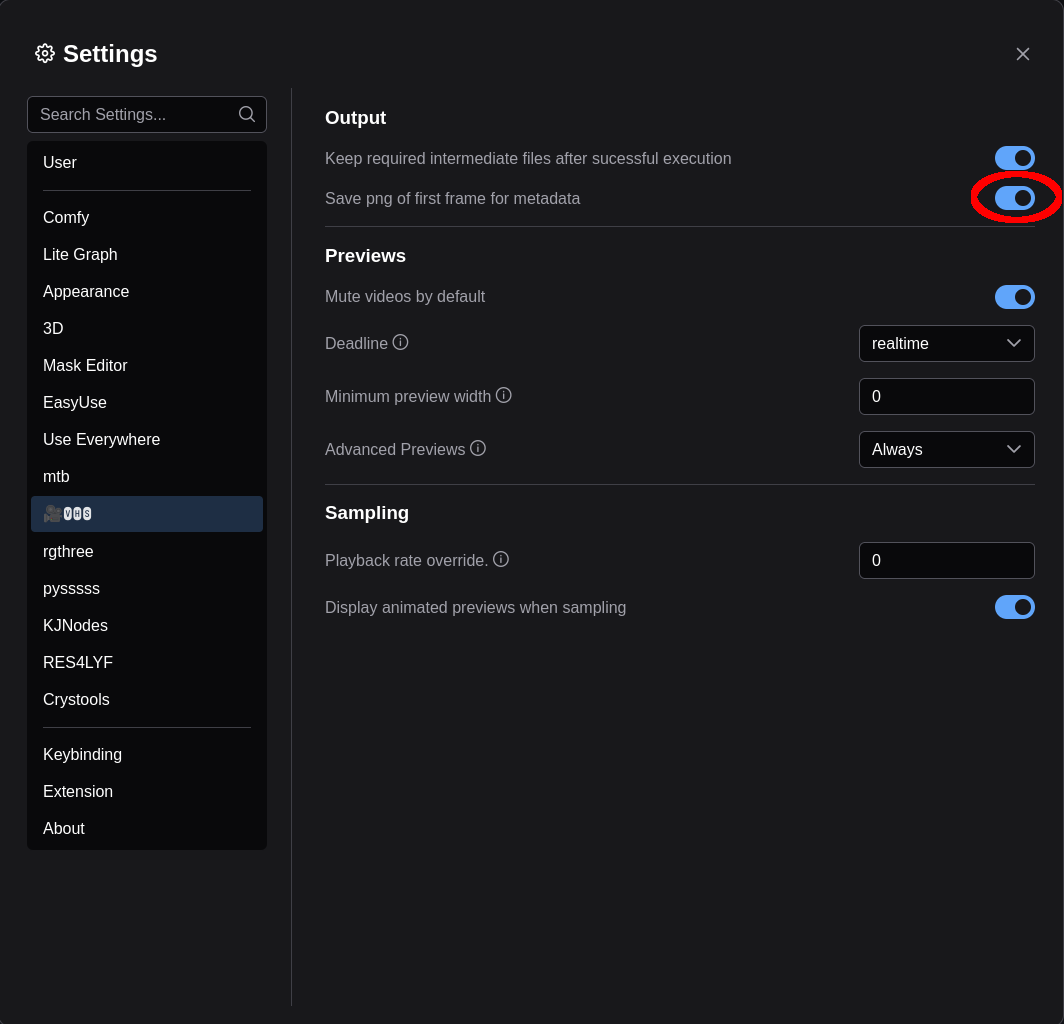Toggle keep required intermediate files setting
The image size is (1064, 1024).
(1014, 158)
